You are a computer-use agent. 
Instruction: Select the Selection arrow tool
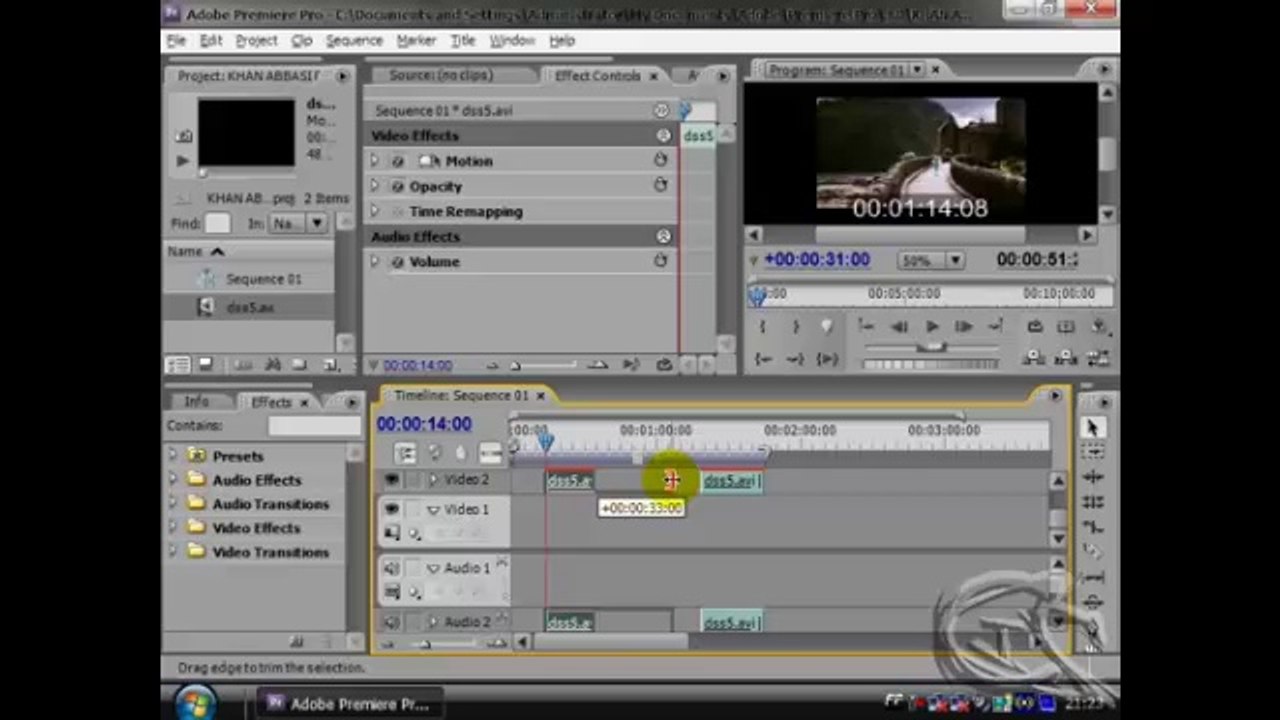(x=1092, y=428)
